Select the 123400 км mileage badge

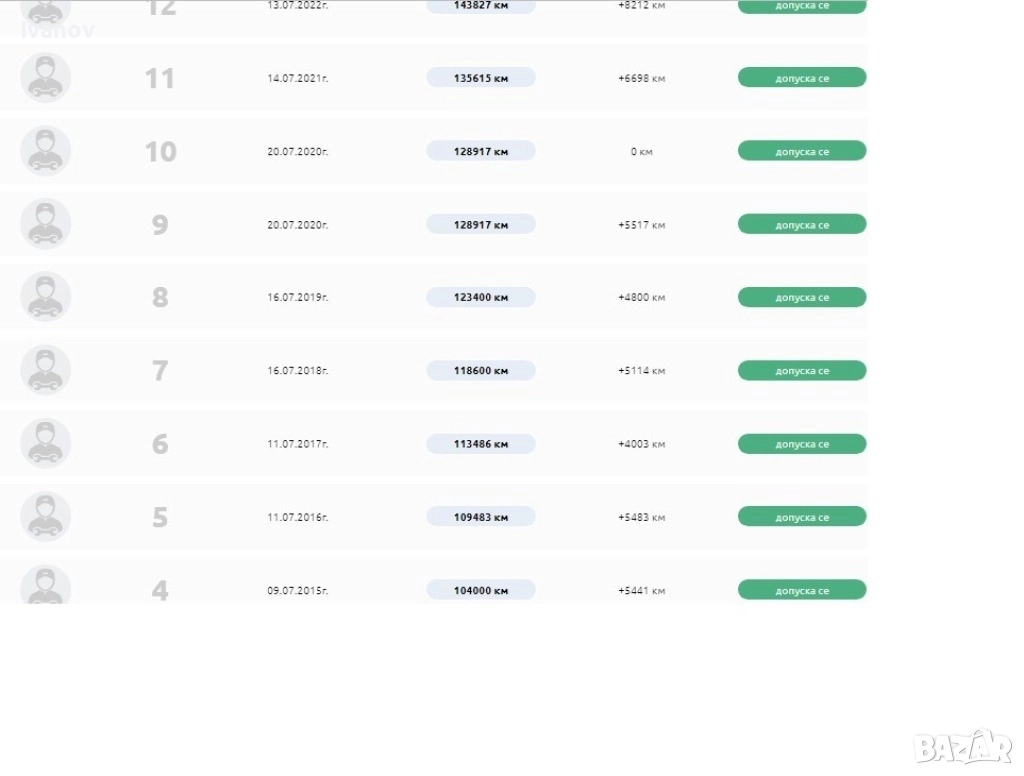pos(481,297)
